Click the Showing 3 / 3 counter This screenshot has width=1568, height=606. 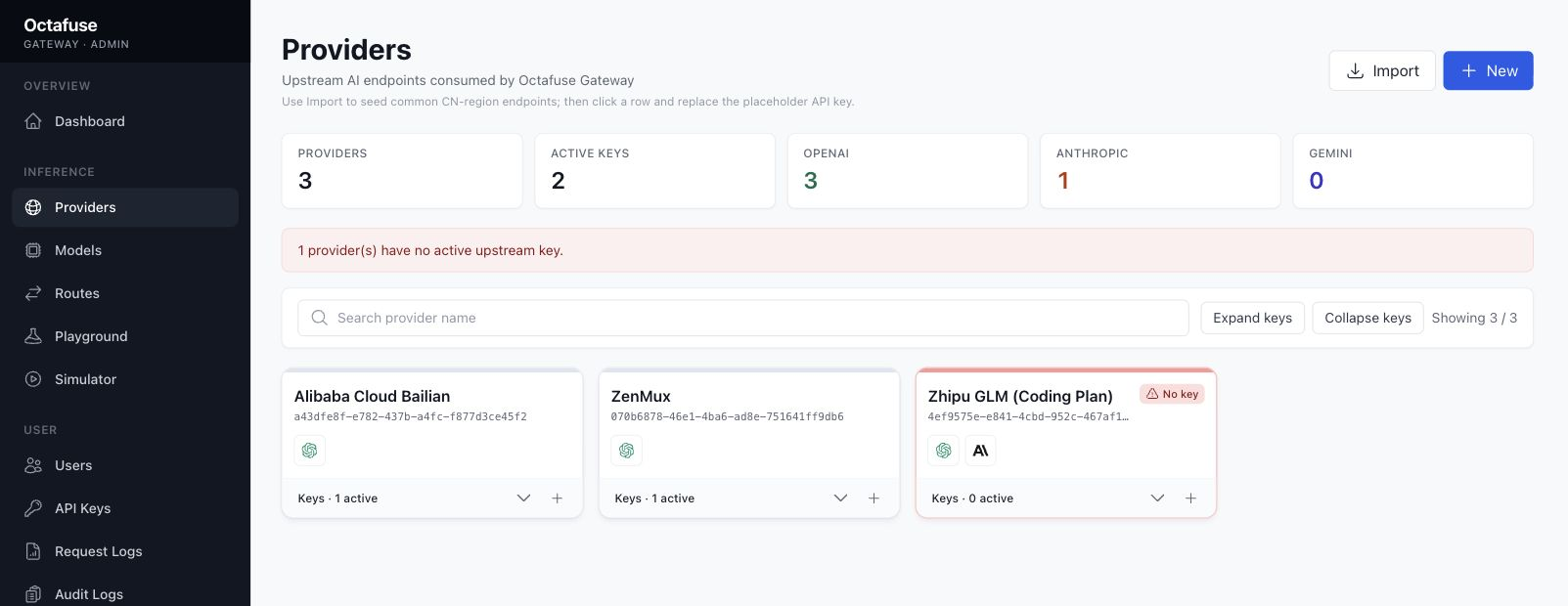click(1474, 318)
